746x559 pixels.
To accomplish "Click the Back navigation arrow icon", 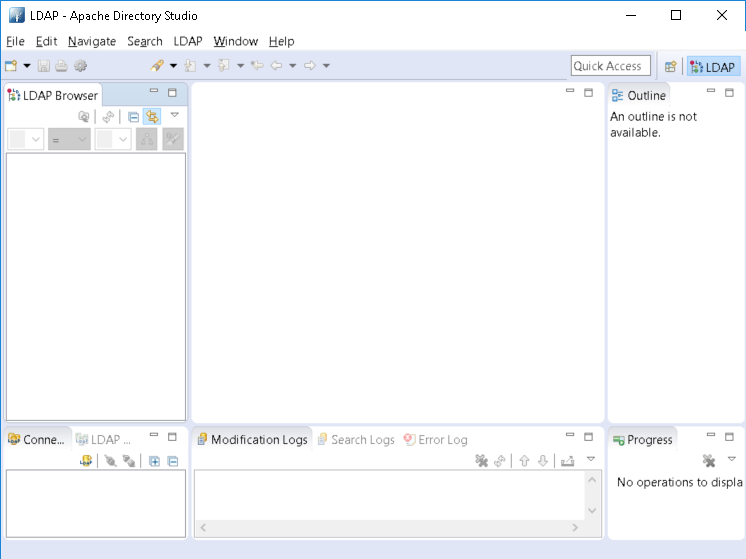I will (x=276, y=66).
